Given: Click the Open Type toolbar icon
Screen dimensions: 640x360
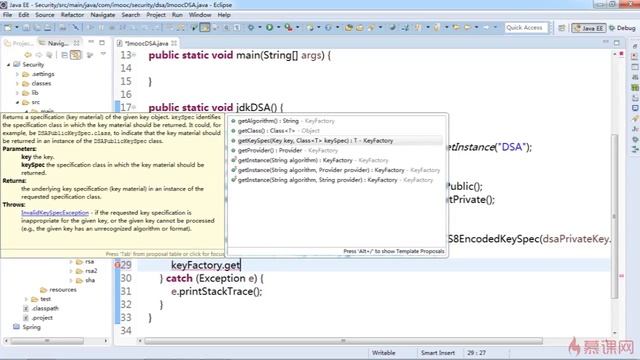Looking at the screenshot, I should tap(349, 28).
